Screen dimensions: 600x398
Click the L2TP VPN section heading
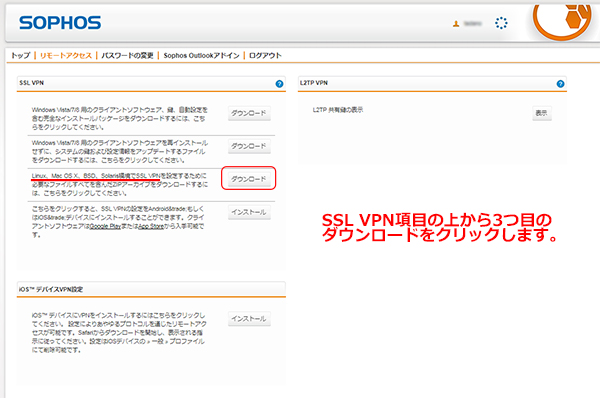point(314,83)
